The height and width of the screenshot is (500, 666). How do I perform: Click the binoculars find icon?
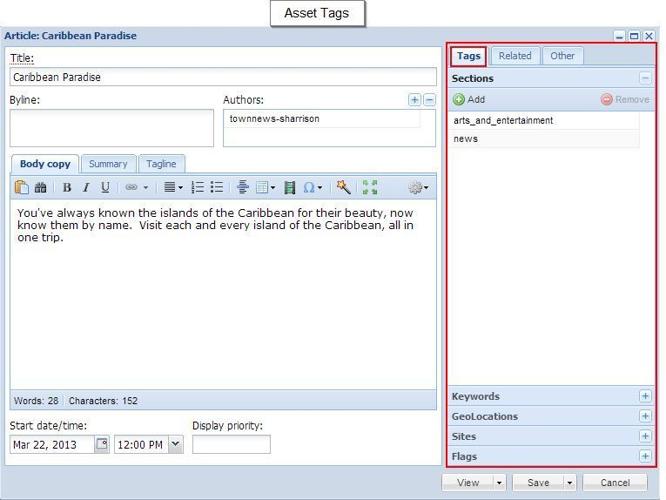point(41,187)
